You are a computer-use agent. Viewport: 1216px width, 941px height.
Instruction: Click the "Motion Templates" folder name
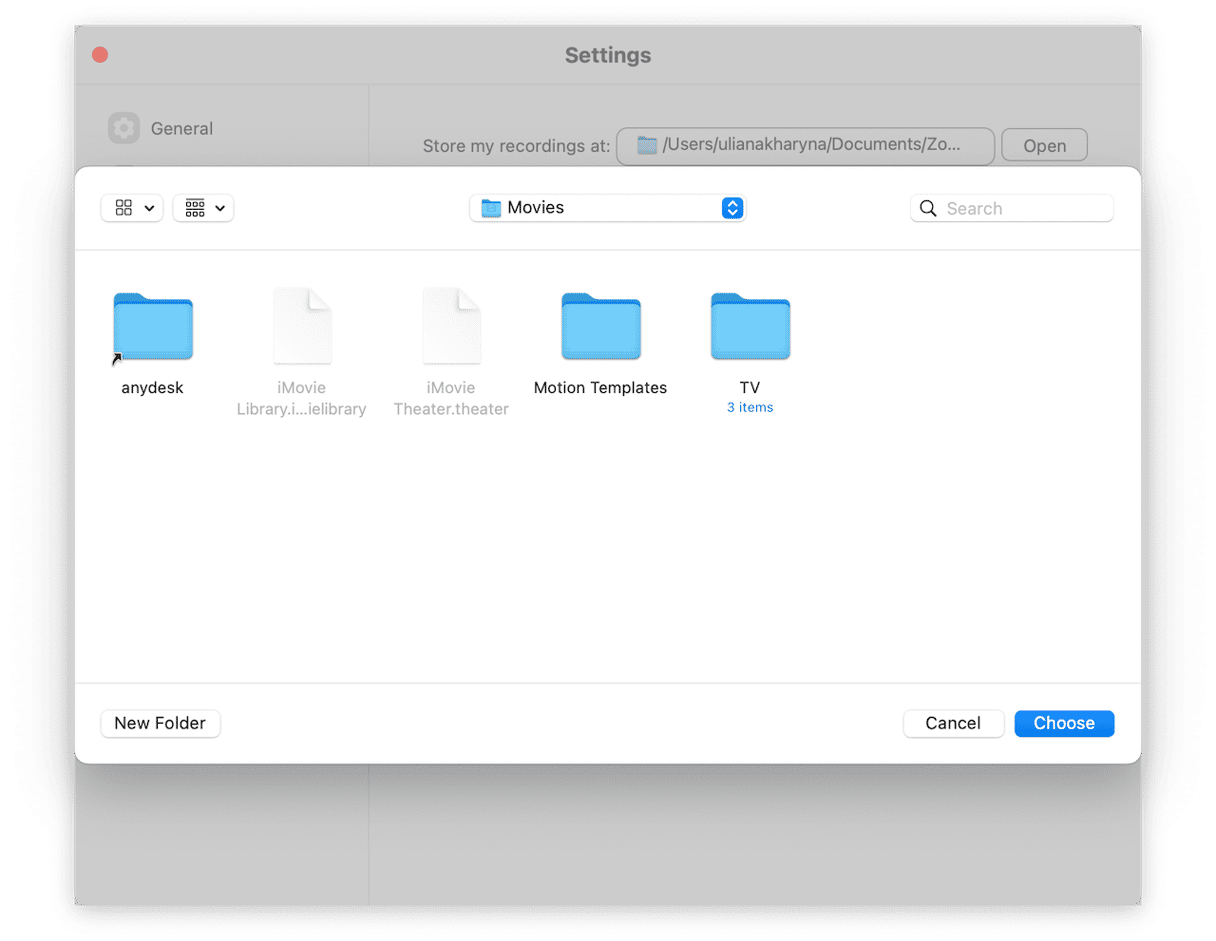point(600,388)
